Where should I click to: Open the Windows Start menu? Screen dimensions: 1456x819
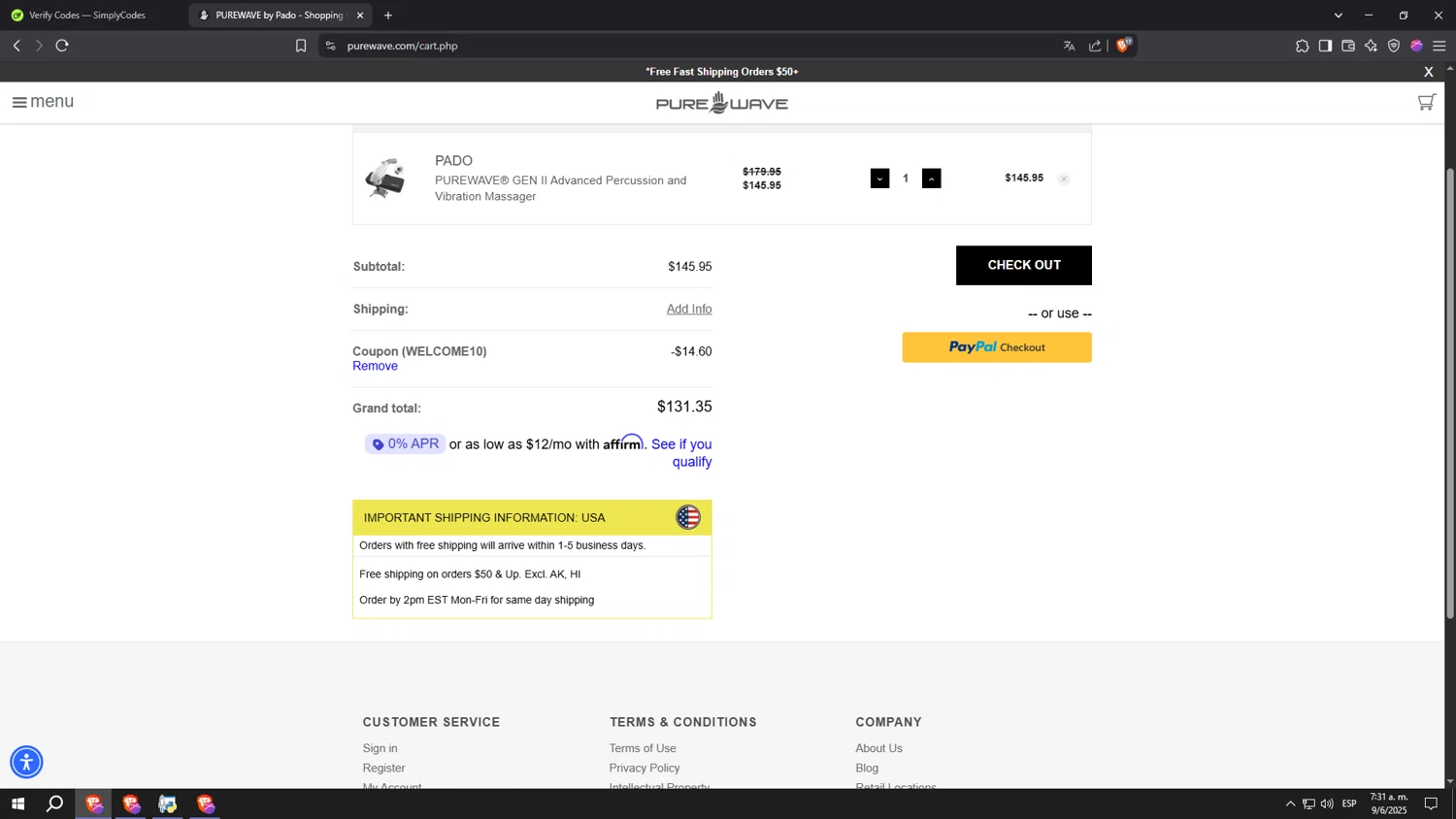pyautogui.click(x=17, y=803)
